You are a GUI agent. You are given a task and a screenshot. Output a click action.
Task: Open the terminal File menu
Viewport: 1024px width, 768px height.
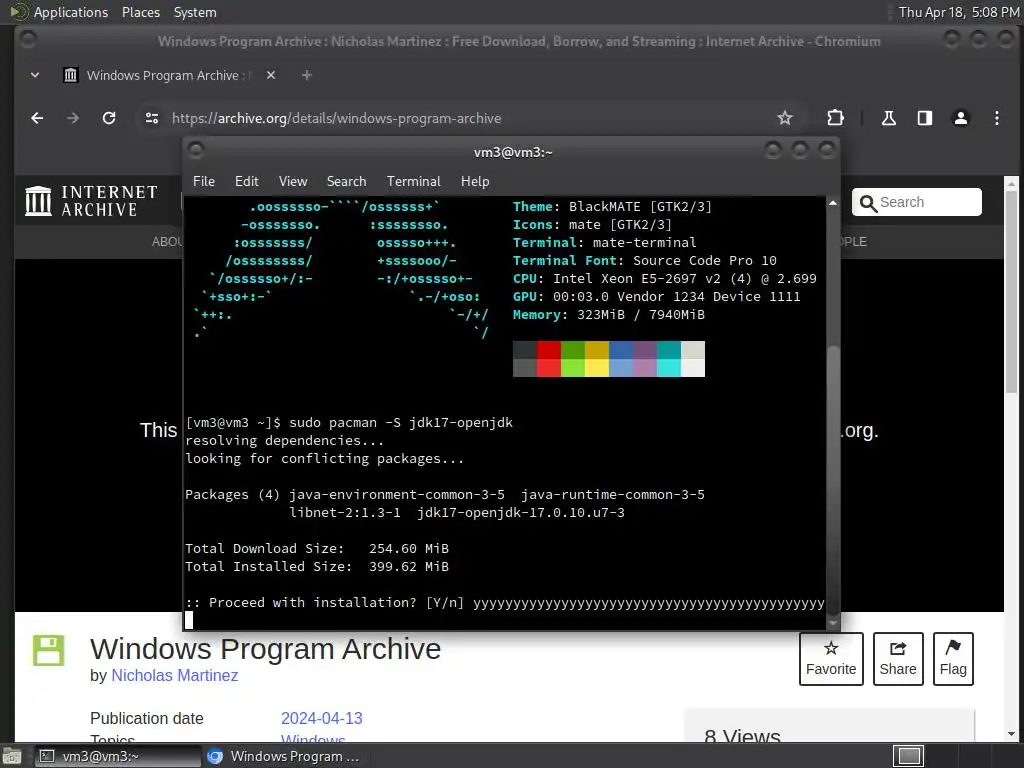coord(204,182)
